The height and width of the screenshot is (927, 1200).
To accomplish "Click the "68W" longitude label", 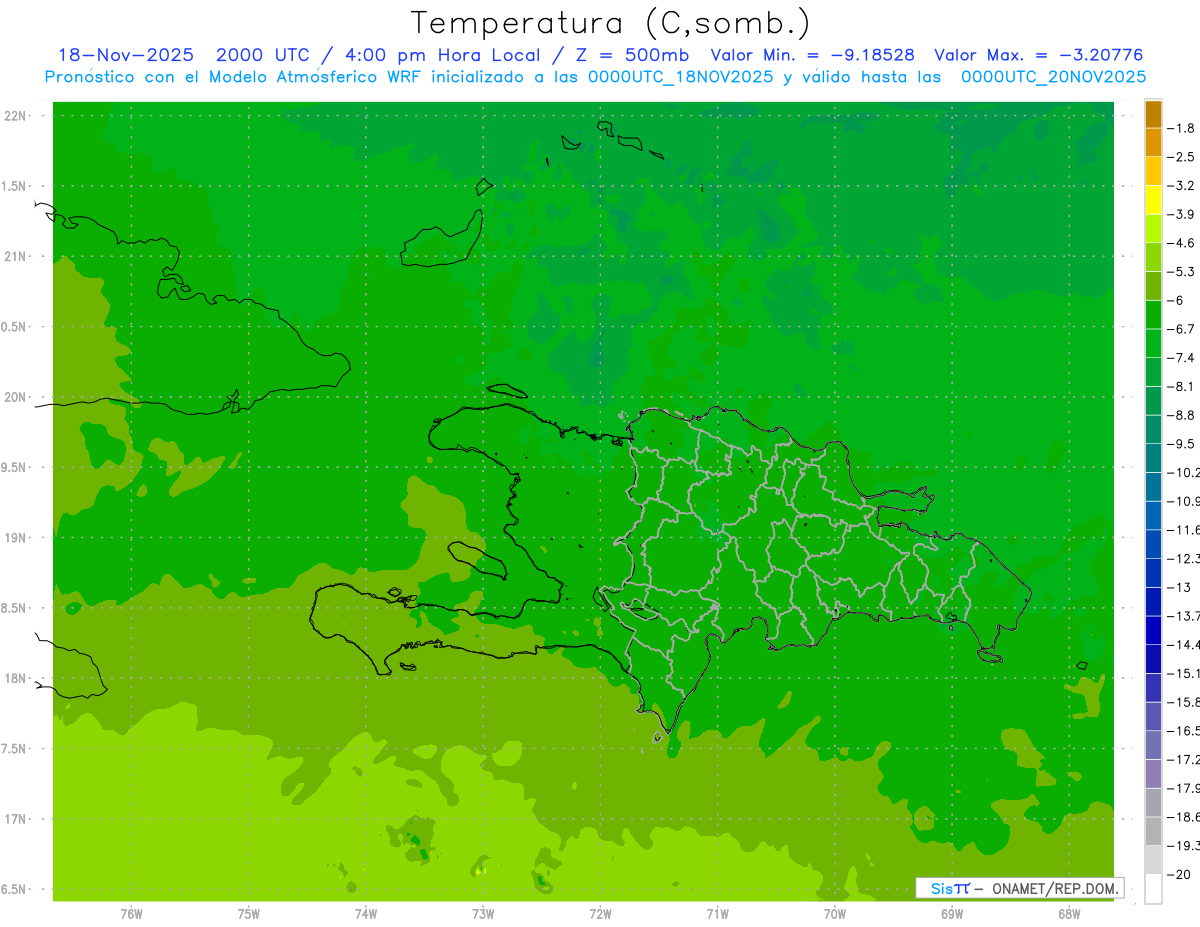I will 1069,914.
